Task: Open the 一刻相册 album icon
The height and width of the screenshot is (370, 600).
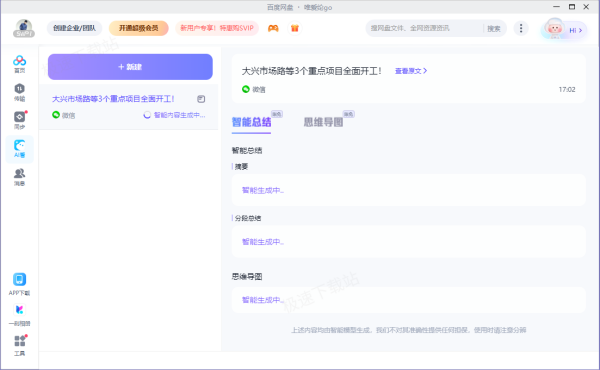Action: [x=20, y=315]
